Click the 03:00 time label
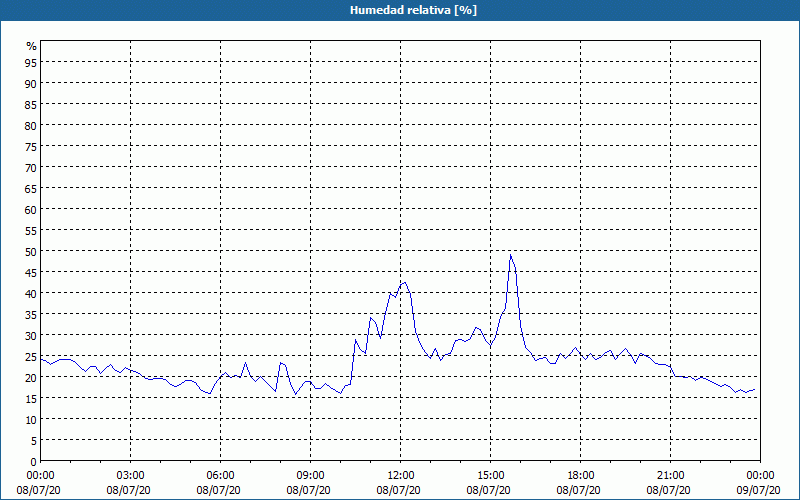 131,476
